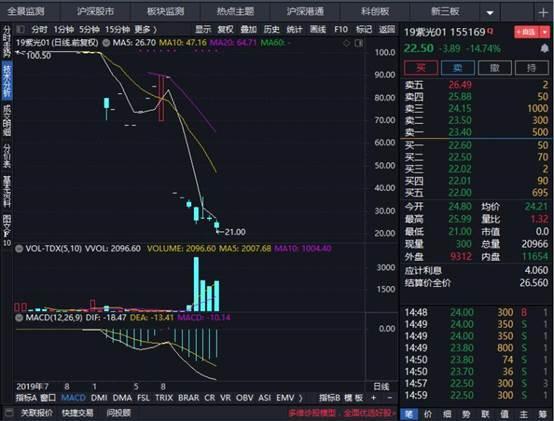Viewport: 554px width, 421px height.
Task: Expand 更多 chart period options
Action: pos(145,29)
